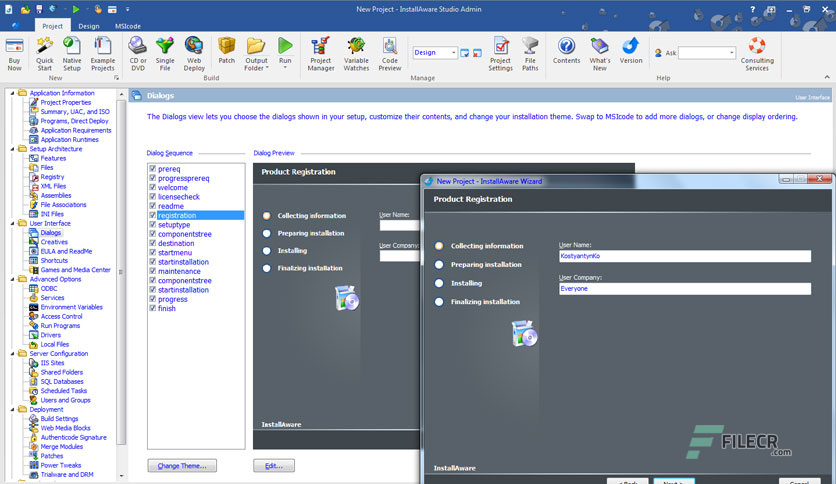Toggle the welcome dialog checkbox
This screenshot has width=836, height=484.
(152, 187)
